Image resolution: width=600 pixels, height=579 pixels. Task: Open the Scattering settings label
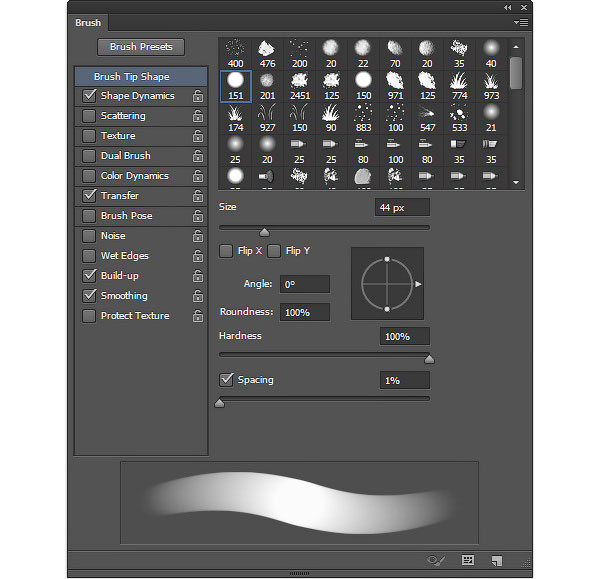tap(123, 116)
